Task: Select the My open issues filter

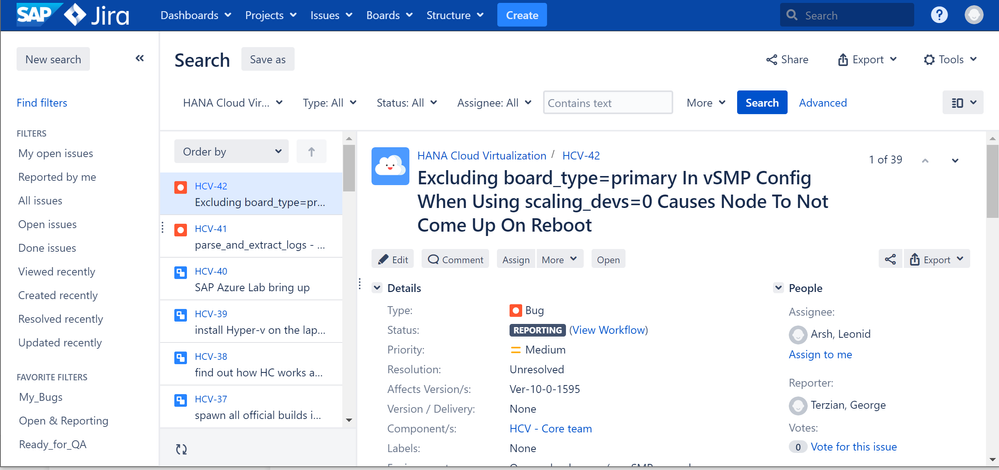Action: pyautogui.click(x=55, y=153)
